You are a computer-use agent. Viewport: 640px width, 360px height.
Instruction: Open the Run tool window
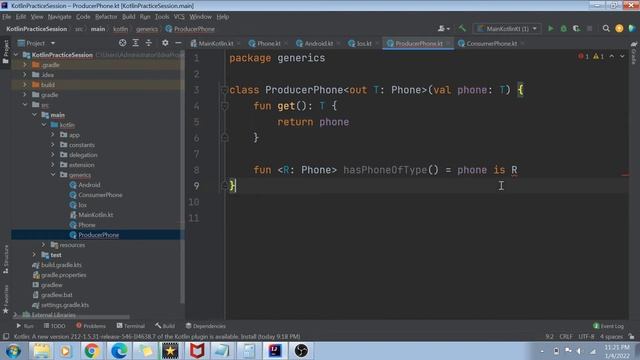(x=25, y=326)
